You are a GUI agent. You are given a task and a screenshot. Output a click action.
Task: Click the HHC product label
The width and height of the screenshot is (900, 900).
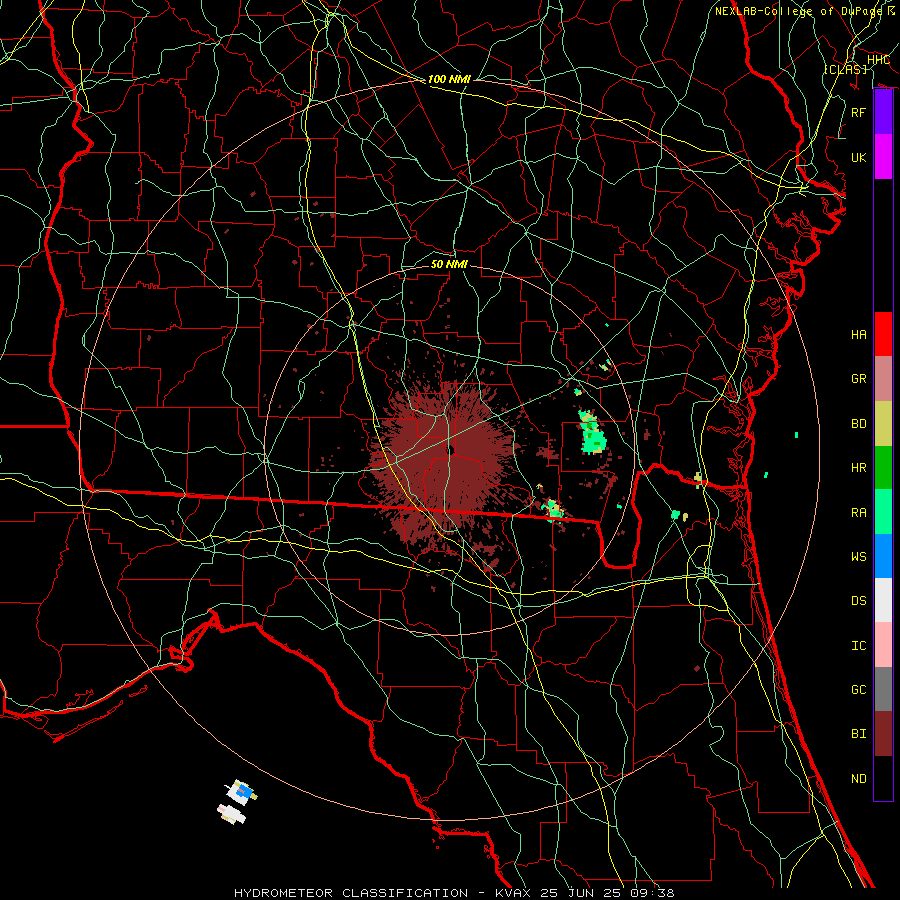point(878,60)
